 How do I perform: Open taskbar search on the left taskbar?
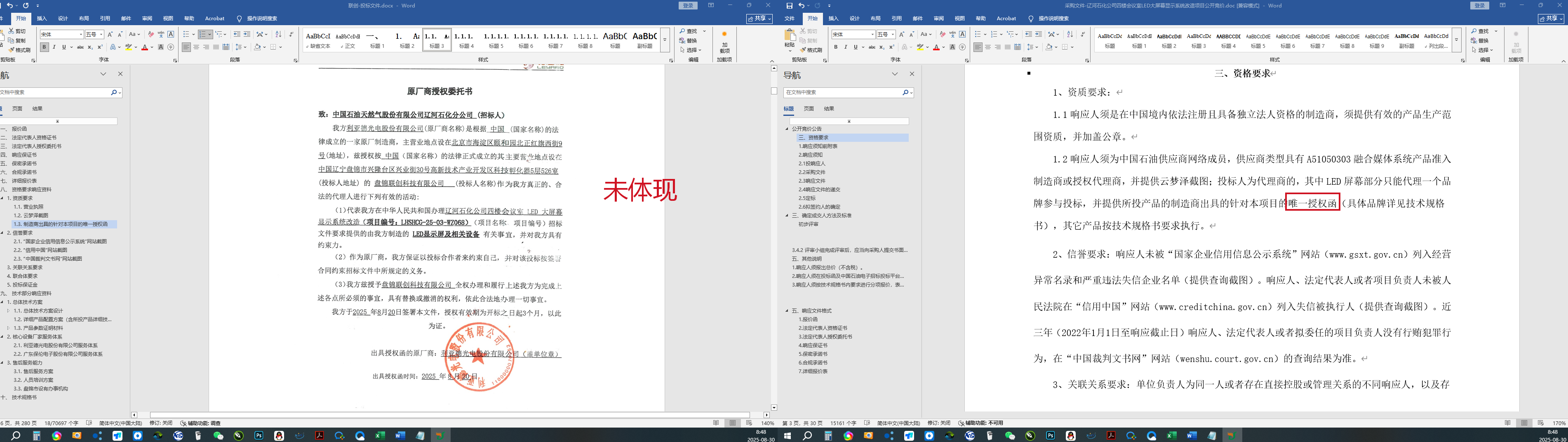click(16, 435)
